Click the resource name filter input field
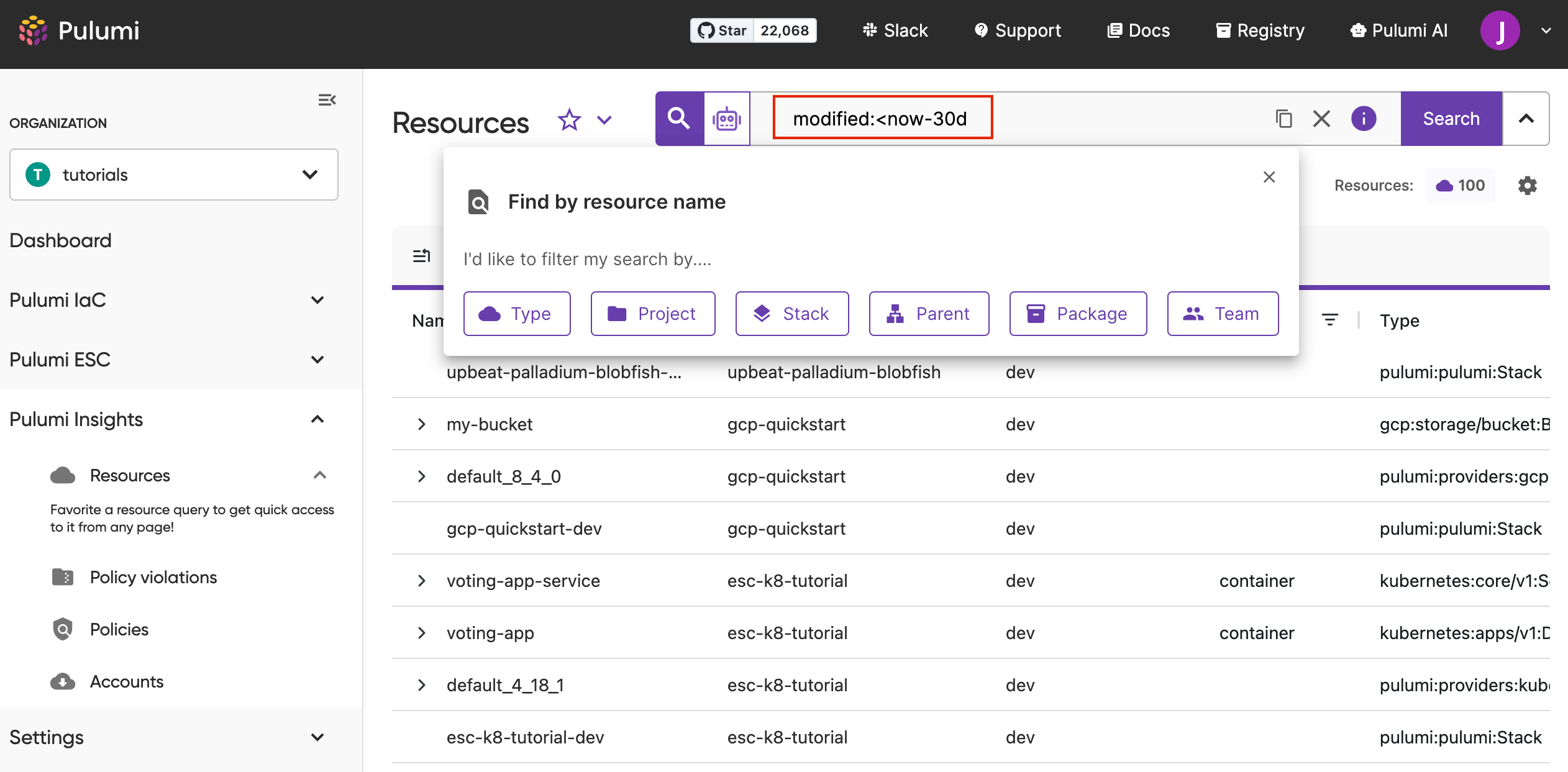Screen dimensions: 1568x772 pos(745,259)
